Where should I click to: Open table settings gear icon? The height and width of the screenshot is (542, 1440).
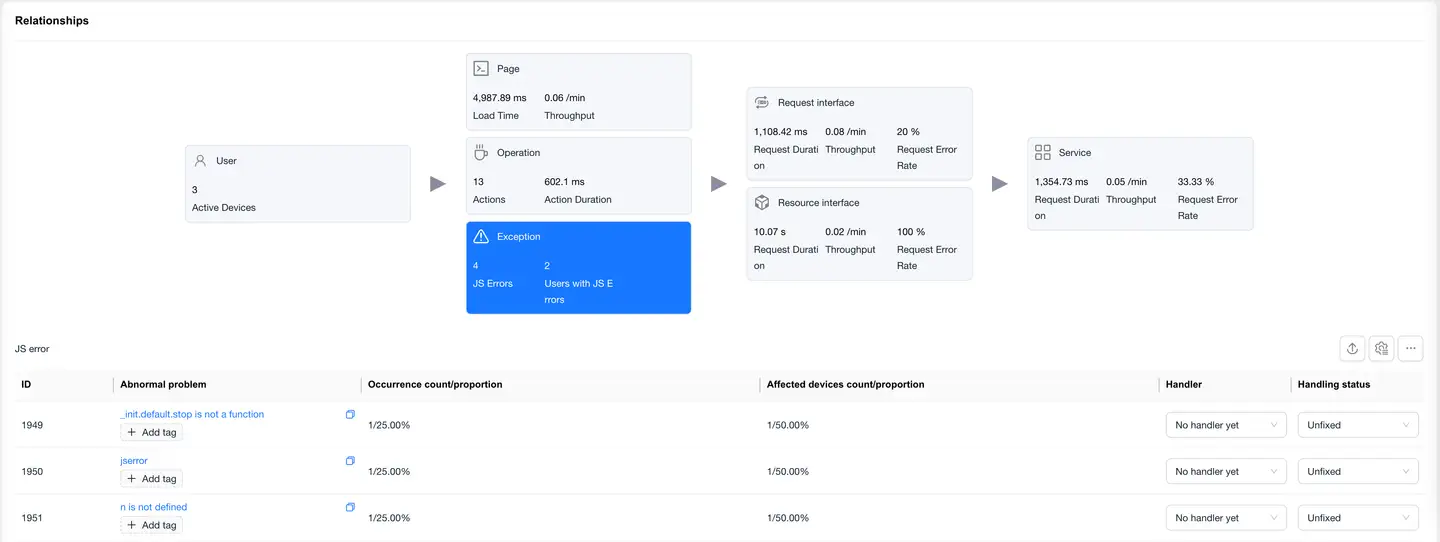[x=1381, y=348]
